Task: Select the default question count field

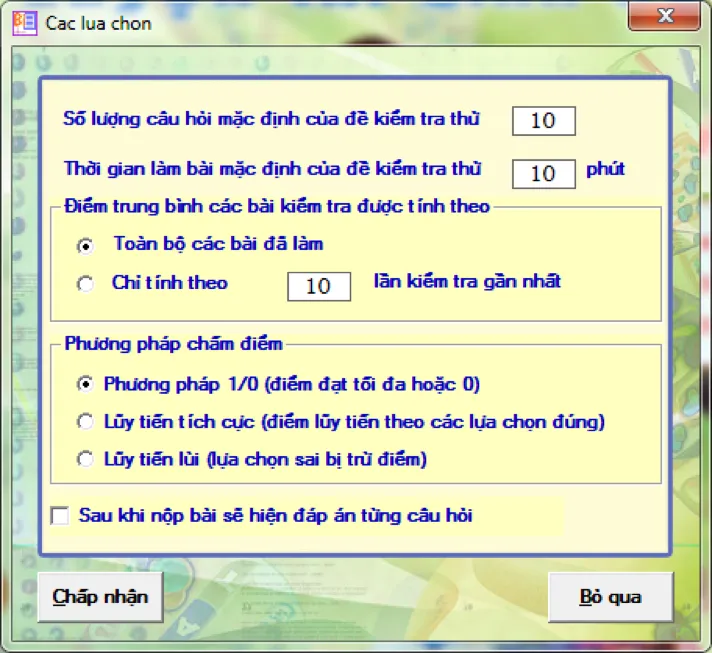Action: (544, 121)
